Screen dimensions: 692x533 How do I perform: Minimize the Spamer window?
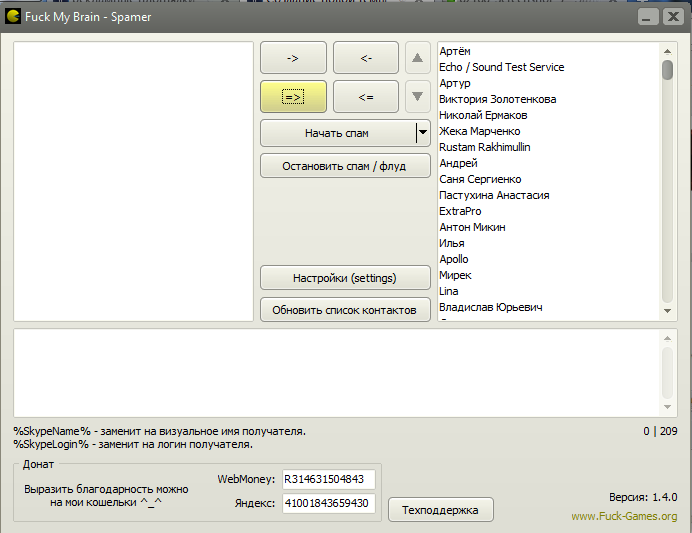tap(648, 17)
